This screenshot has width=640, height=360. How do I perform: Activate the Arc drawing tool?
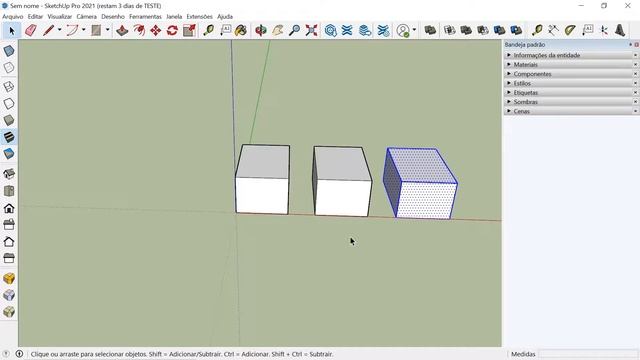pos(72,31)
